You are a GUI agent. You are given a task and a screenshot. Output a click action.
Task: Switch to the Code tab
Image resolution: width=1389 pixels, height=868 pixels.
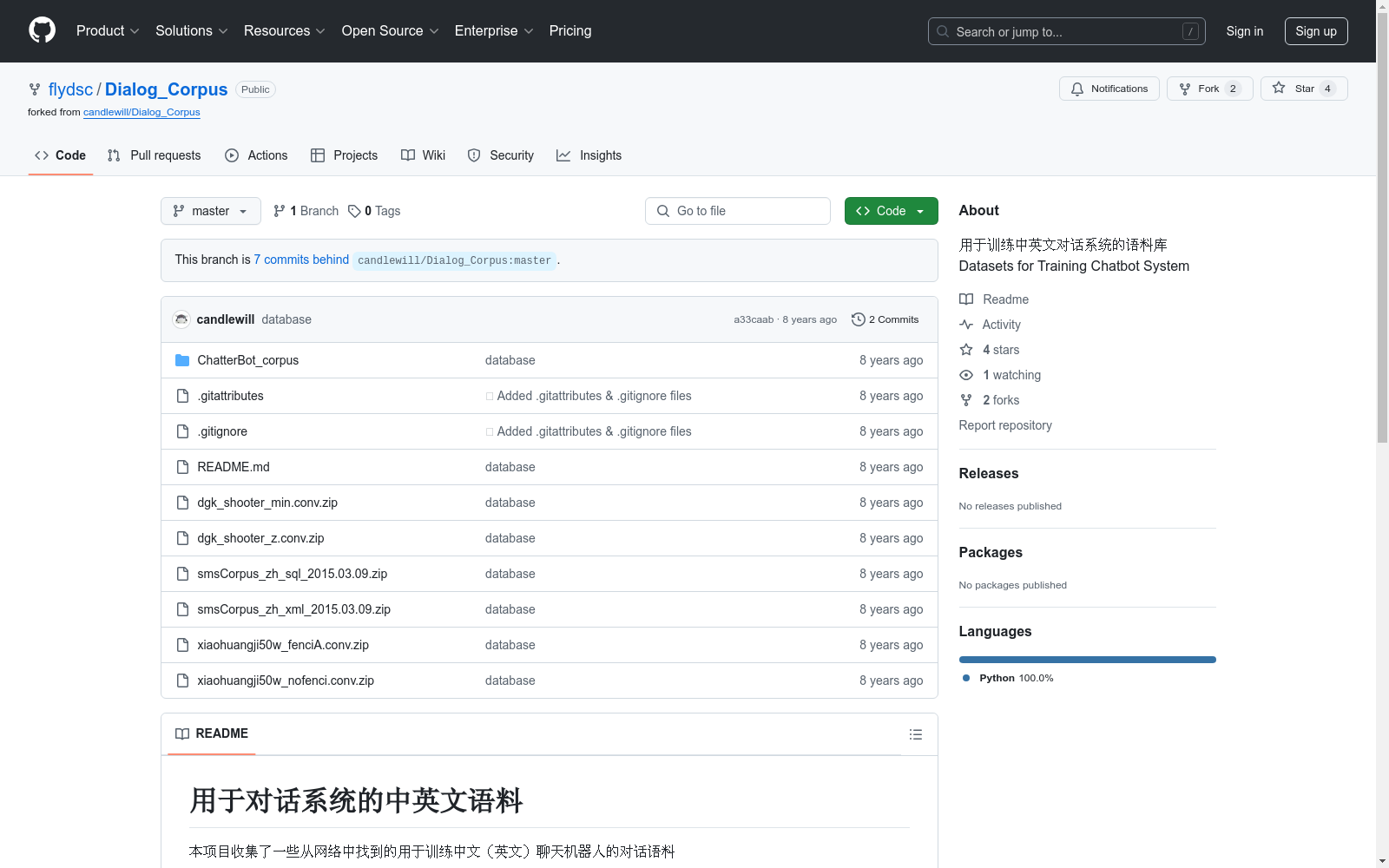[61, 155]
